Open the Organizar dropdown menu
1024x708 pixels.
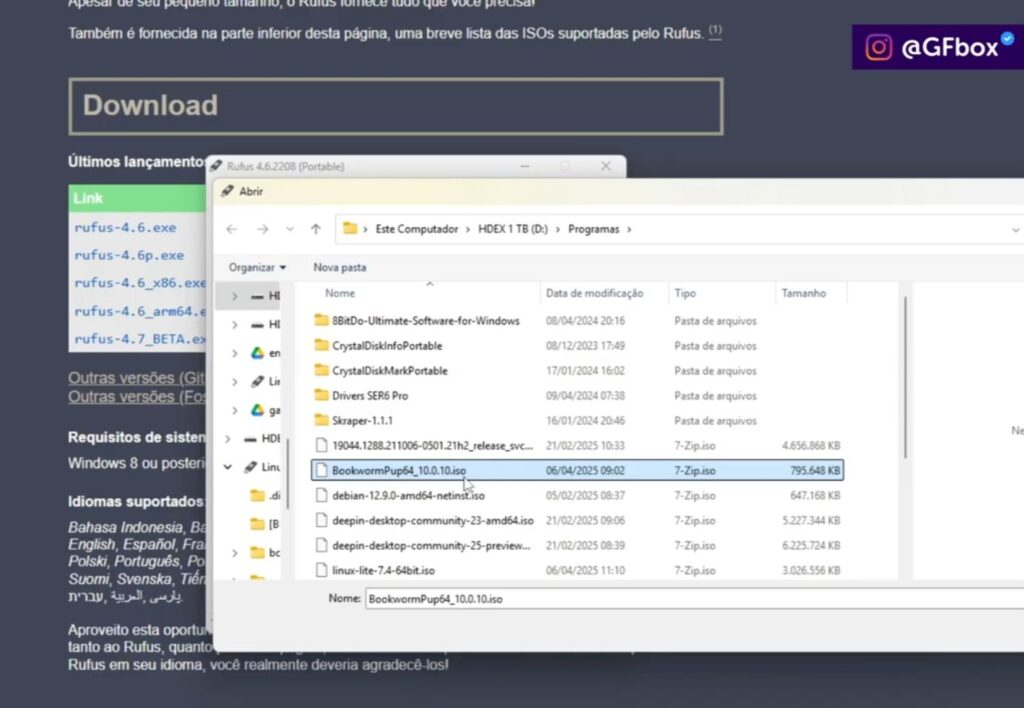tap(257, 267)
